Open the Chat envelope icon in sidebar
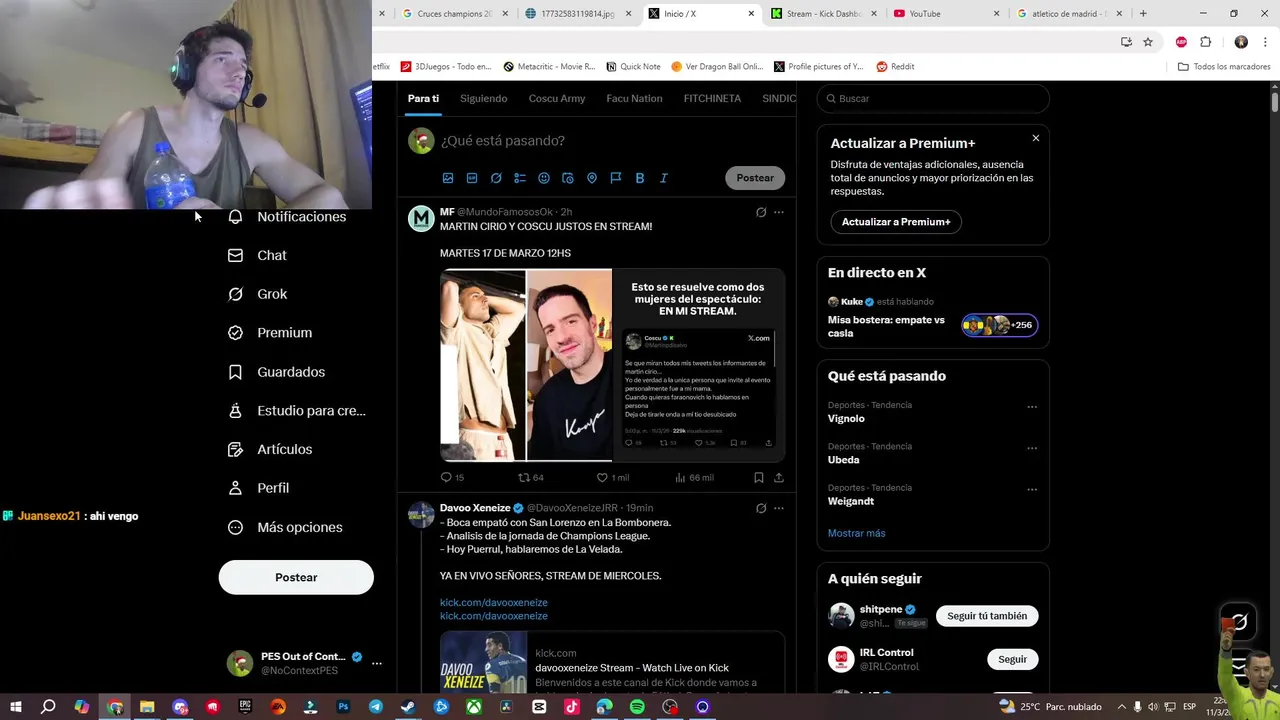Viewport: 1280px width, 720px height. (x=235, y=255)
